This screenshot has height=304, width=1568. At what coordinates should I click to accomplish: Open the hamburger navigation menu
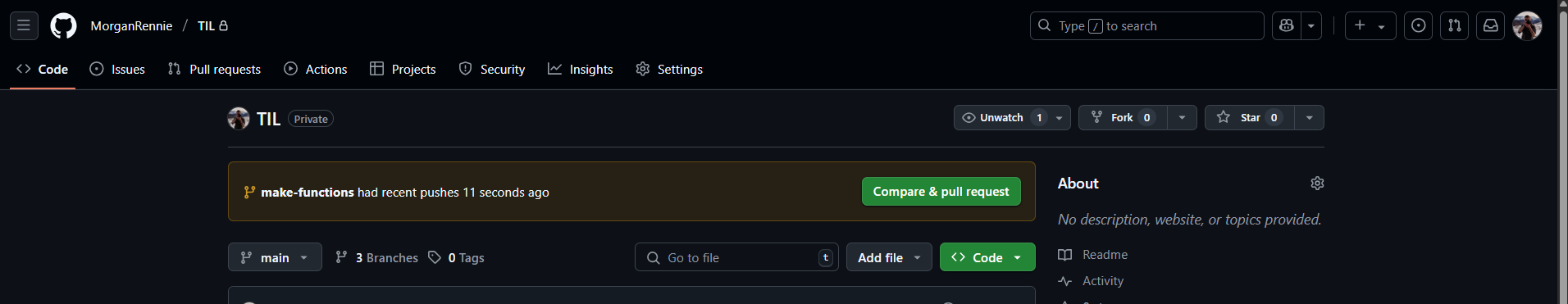pyautogui.click(x=24, y=25)
